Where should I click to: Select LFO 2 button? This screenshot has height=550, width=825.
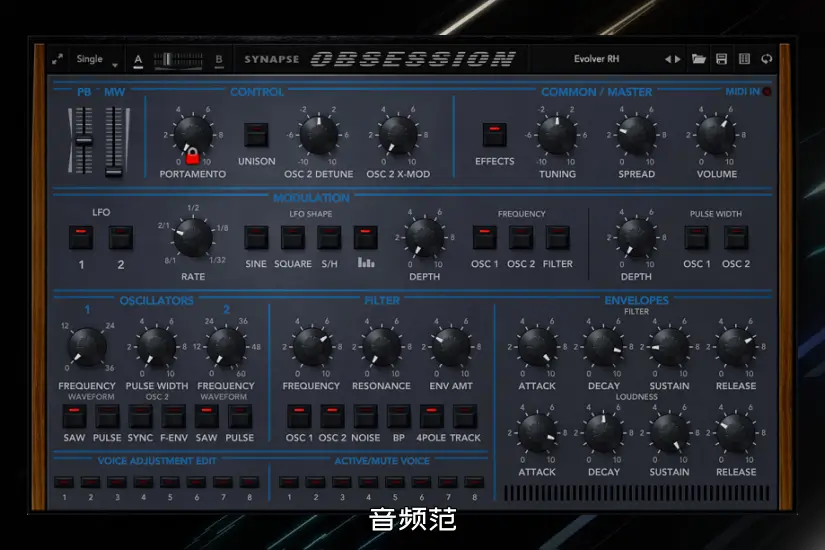pos(120,238)
